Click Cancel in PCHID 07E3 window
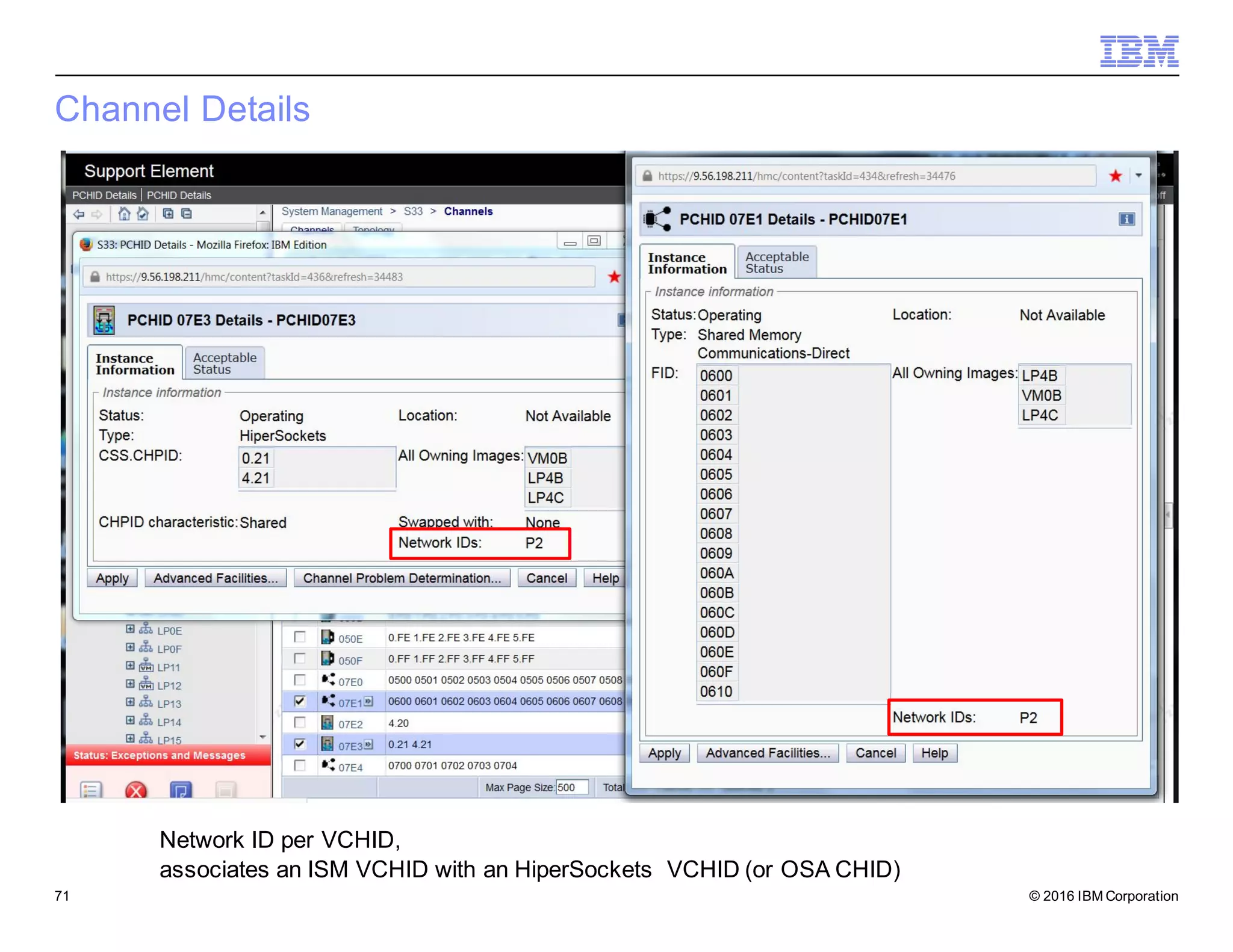 point(547,578)
